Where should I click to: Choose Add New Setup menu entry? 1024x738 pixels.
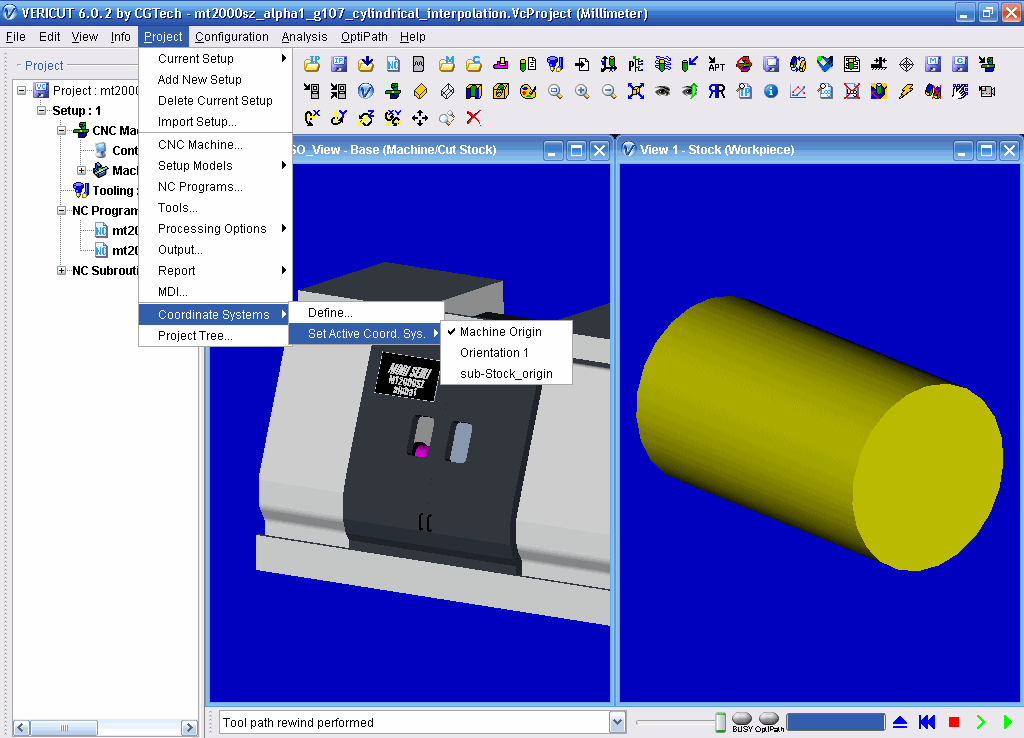[x=215, y=80]
